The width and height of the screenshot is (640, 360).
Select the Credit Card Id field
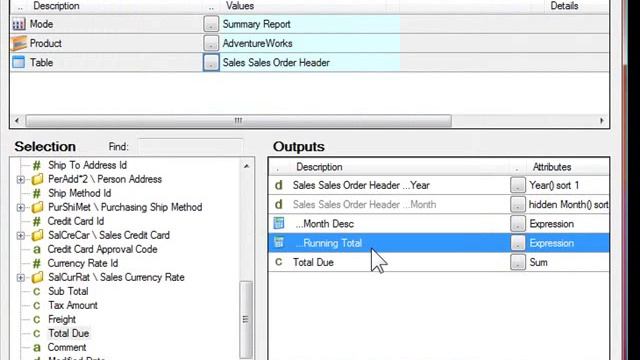(76, 221)
